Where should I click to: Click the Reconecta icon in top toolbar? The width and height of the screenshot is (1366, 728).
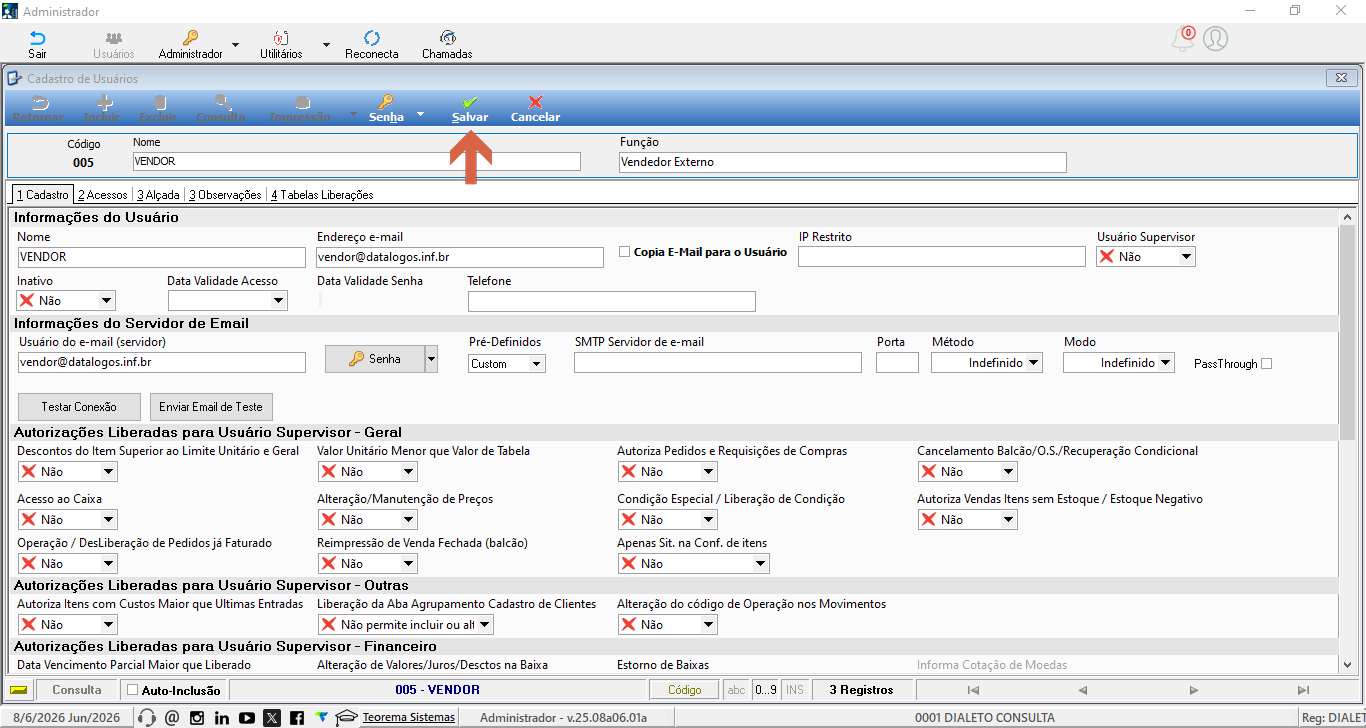(x=371, y=38)
